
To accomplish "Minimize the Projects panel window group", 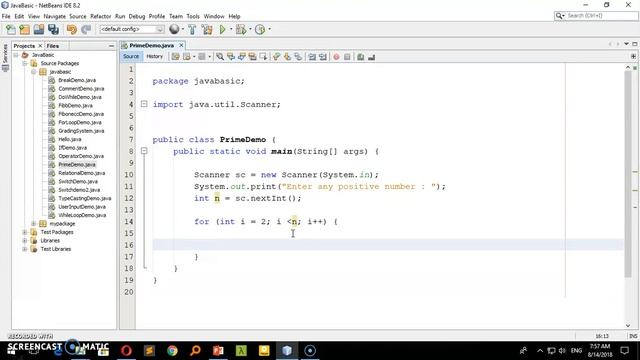I will 111,46.
